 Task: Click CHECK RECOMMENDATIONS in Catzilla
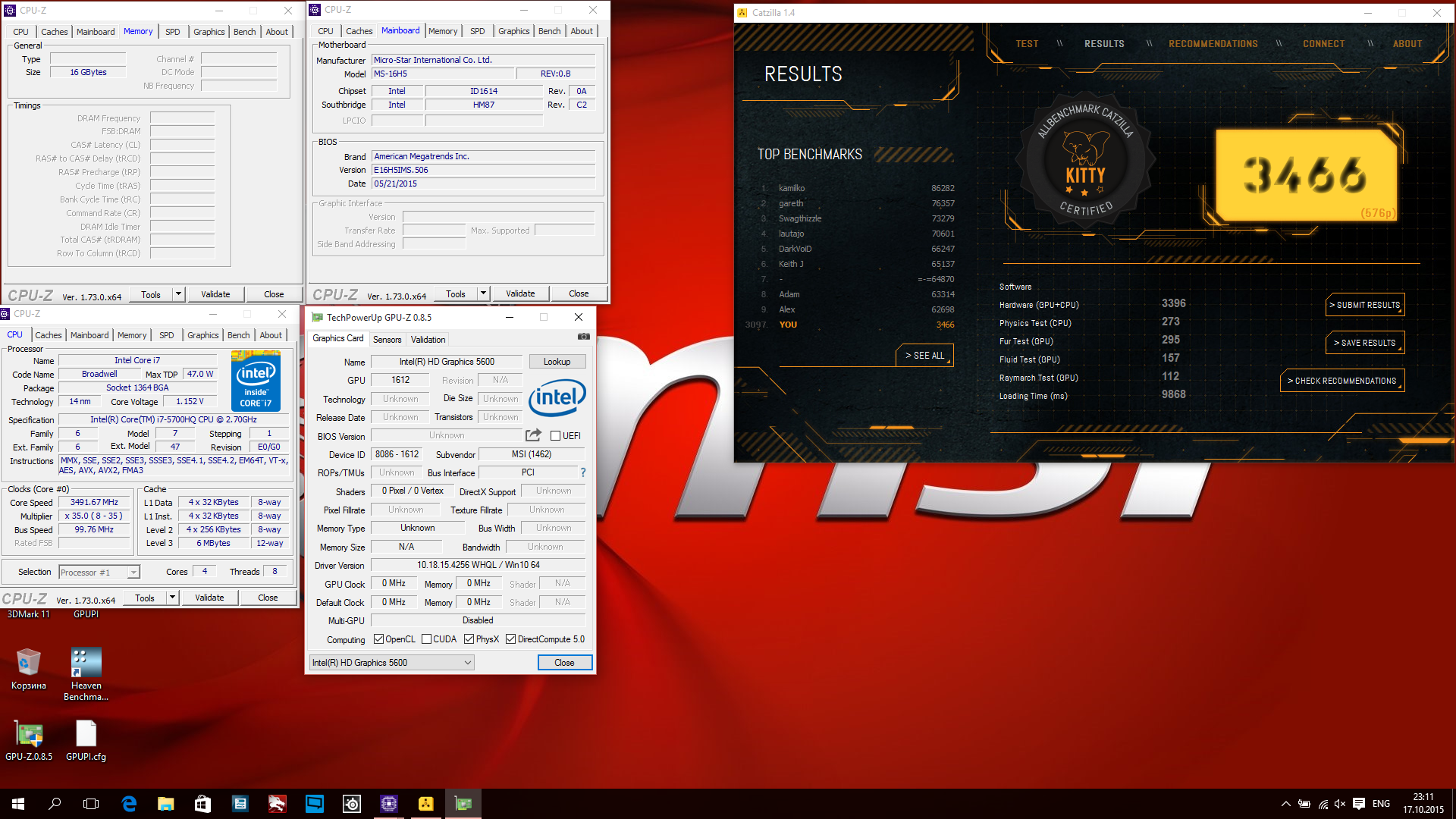click(1342, 381)
